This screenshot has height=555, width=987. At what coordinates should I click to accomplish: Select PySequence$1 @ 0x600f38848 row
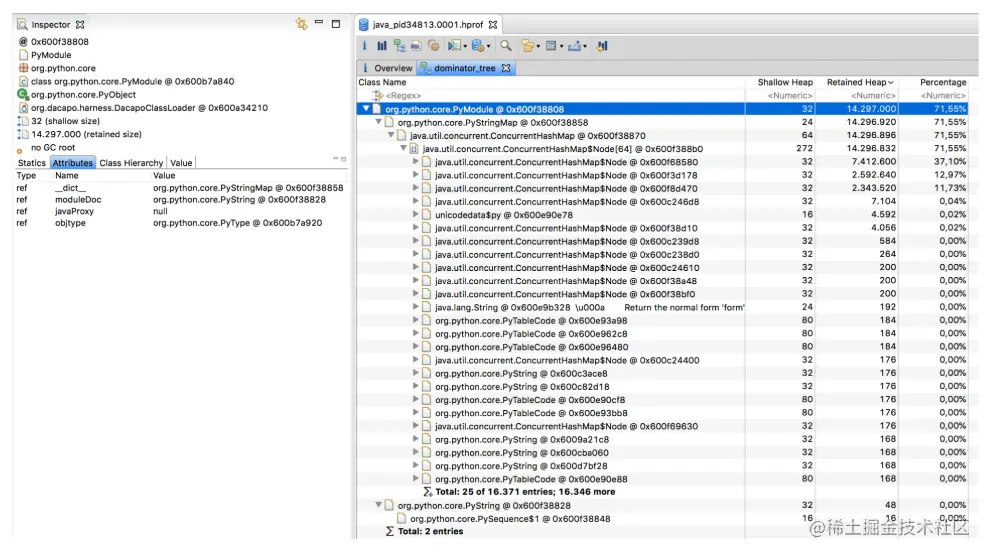coord(663,519)
